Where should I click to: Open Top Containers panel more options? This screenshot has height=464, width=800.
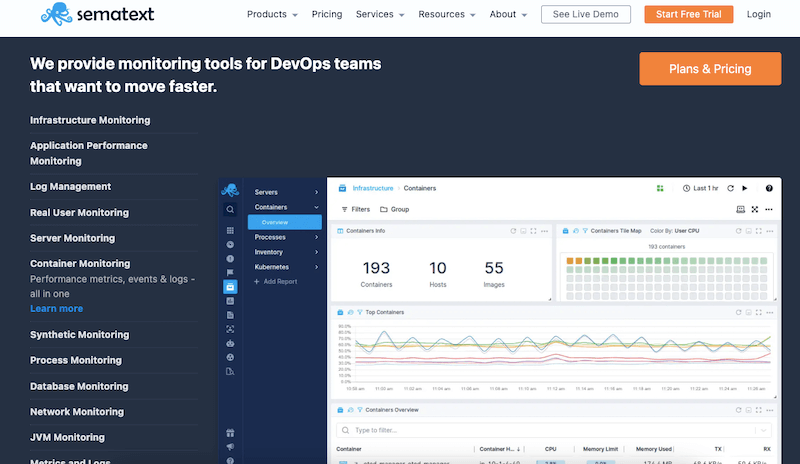tap(770, 312)
